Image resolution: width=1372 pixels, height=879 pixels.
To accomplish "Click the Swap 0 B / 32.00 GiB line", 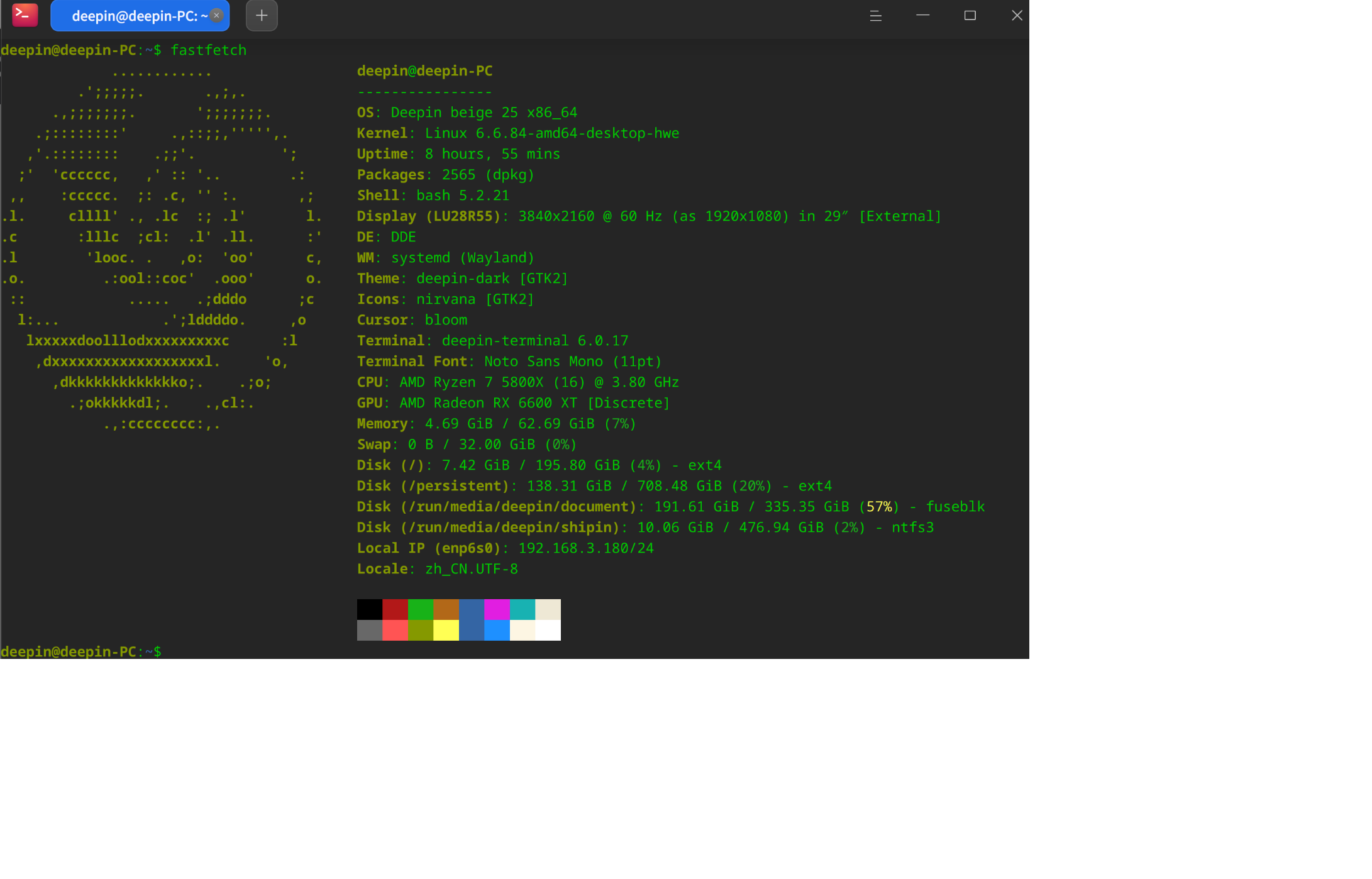I will (x=467, y=445).
